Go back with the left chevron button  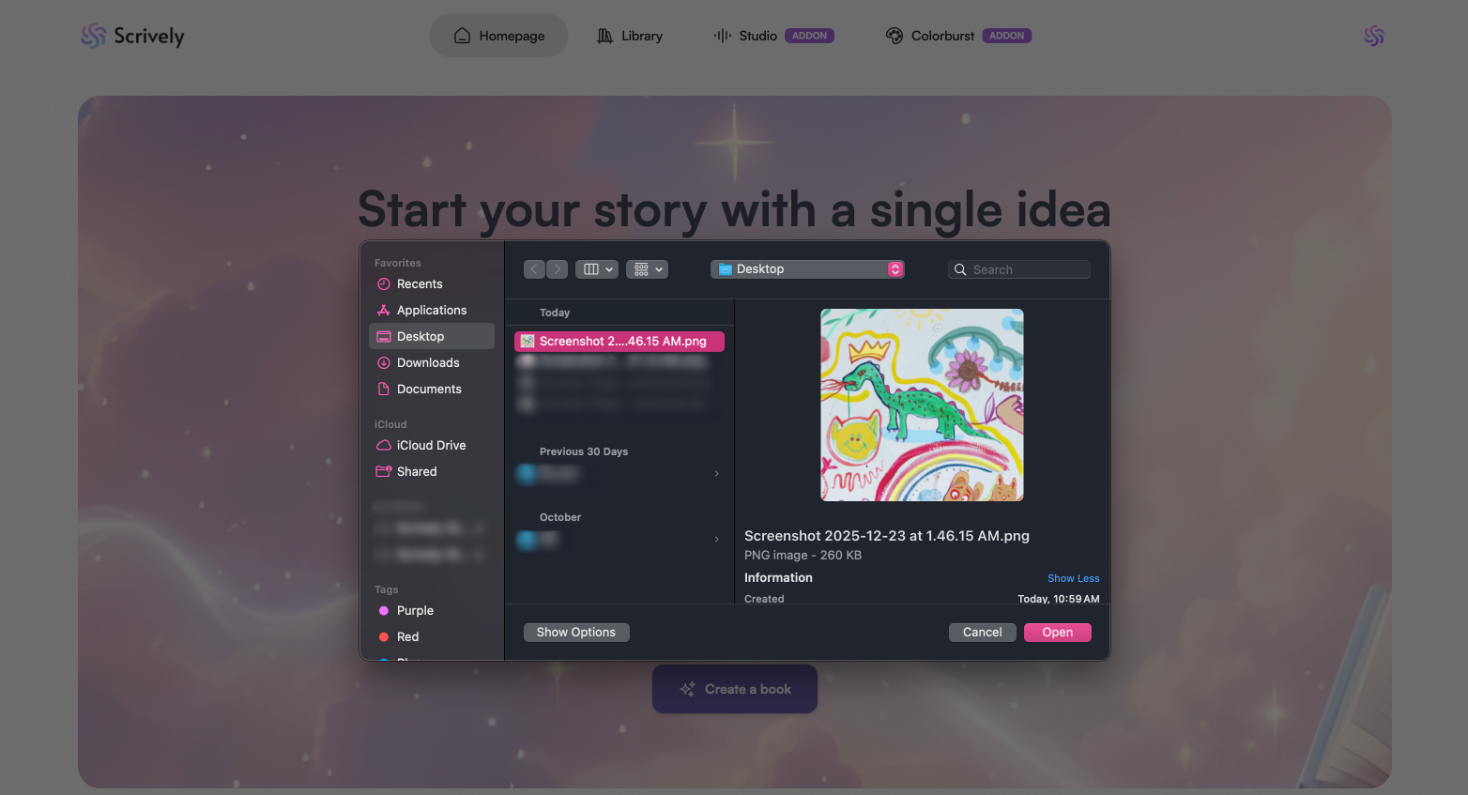tap(534, 269)
